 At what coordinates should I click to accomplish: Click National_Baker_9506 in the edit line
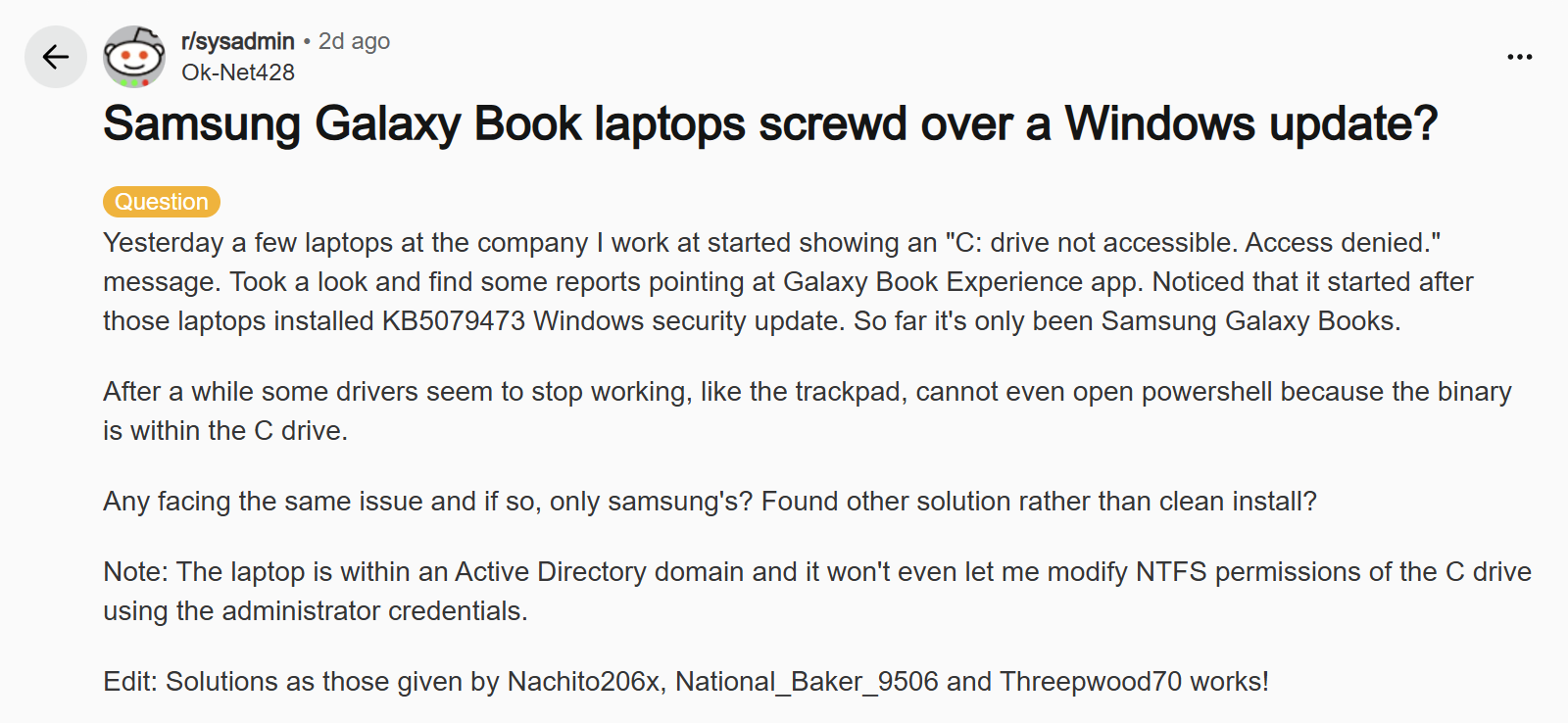pyautogui.click(x=807, y=682)
